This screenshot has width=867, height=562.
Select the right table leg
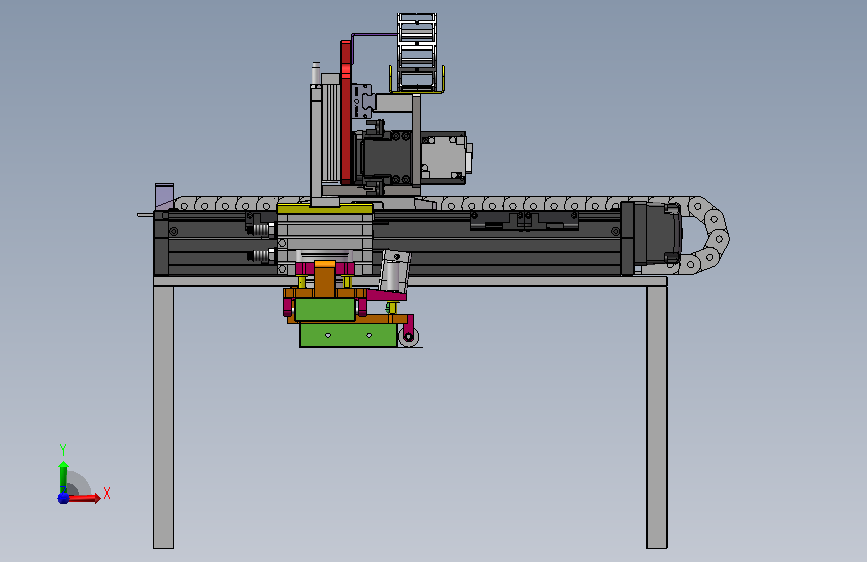pyautogui.click(x=657, y=417)
